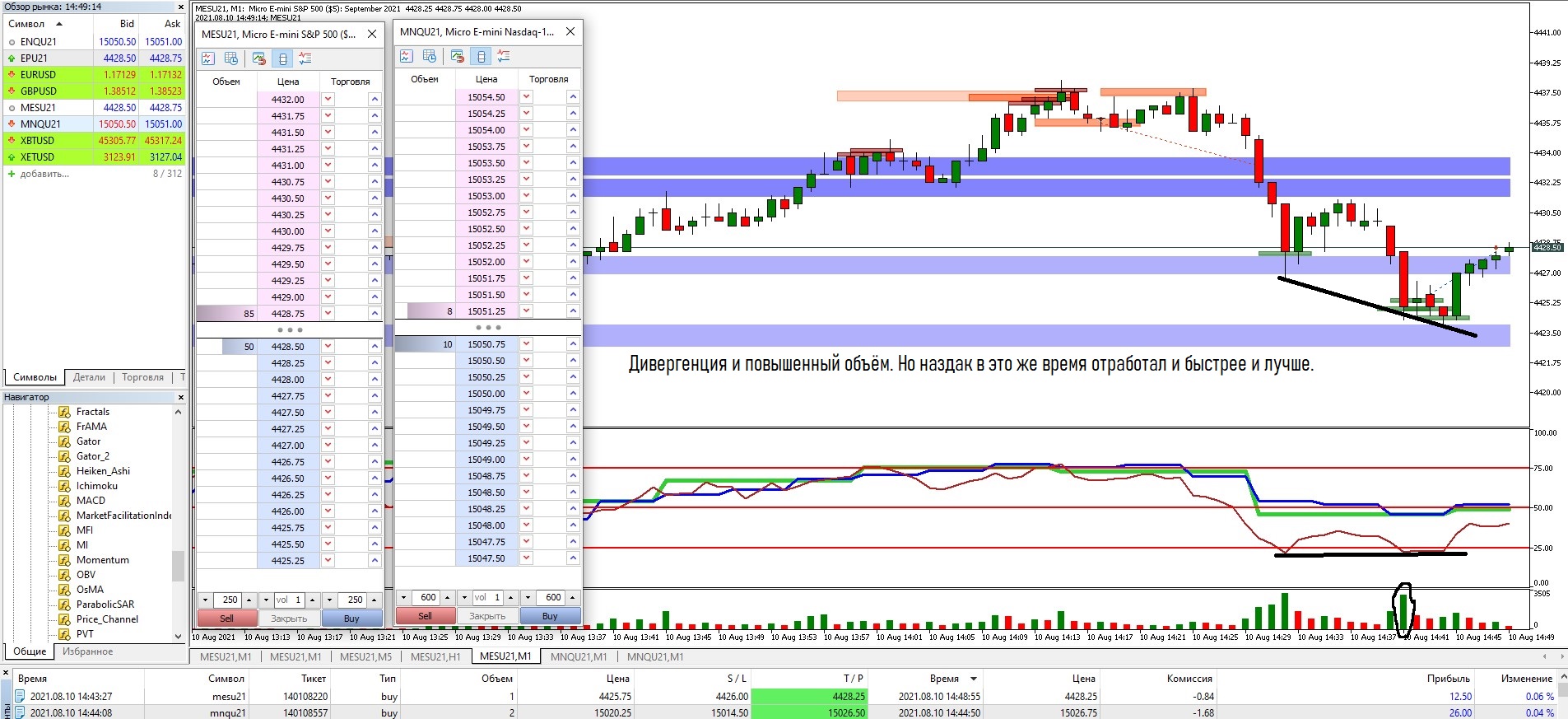Decrease vol value in MNQU21 depth window

point(464,598)
